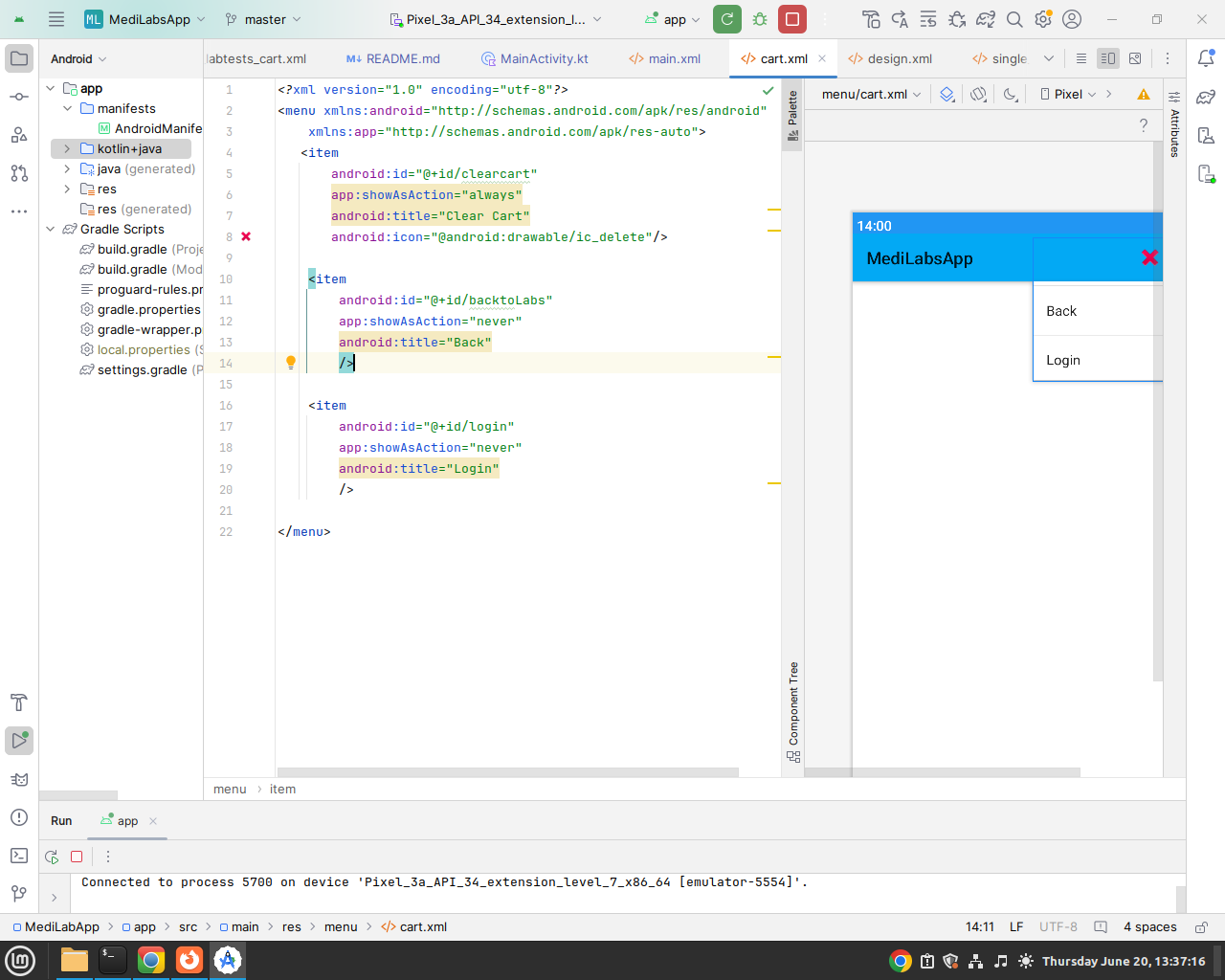This screenshot has height=980, width=1225.
Task: Open the Build hammer tool window
Action: pos(19,702)
